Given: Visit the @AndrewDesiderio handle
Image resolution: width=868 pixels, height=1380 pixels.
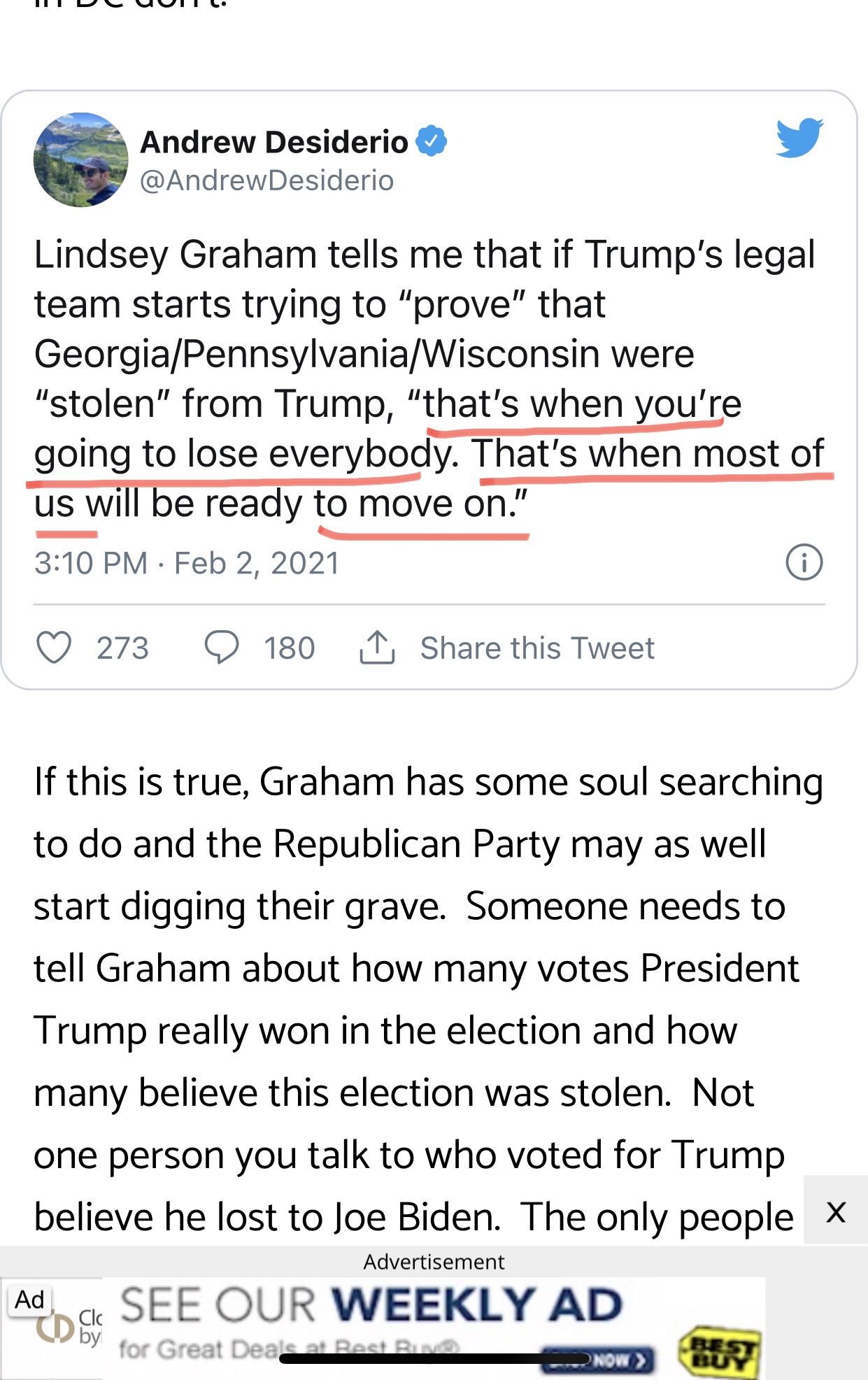Looking at the screenshot, I should click(267, 180).
